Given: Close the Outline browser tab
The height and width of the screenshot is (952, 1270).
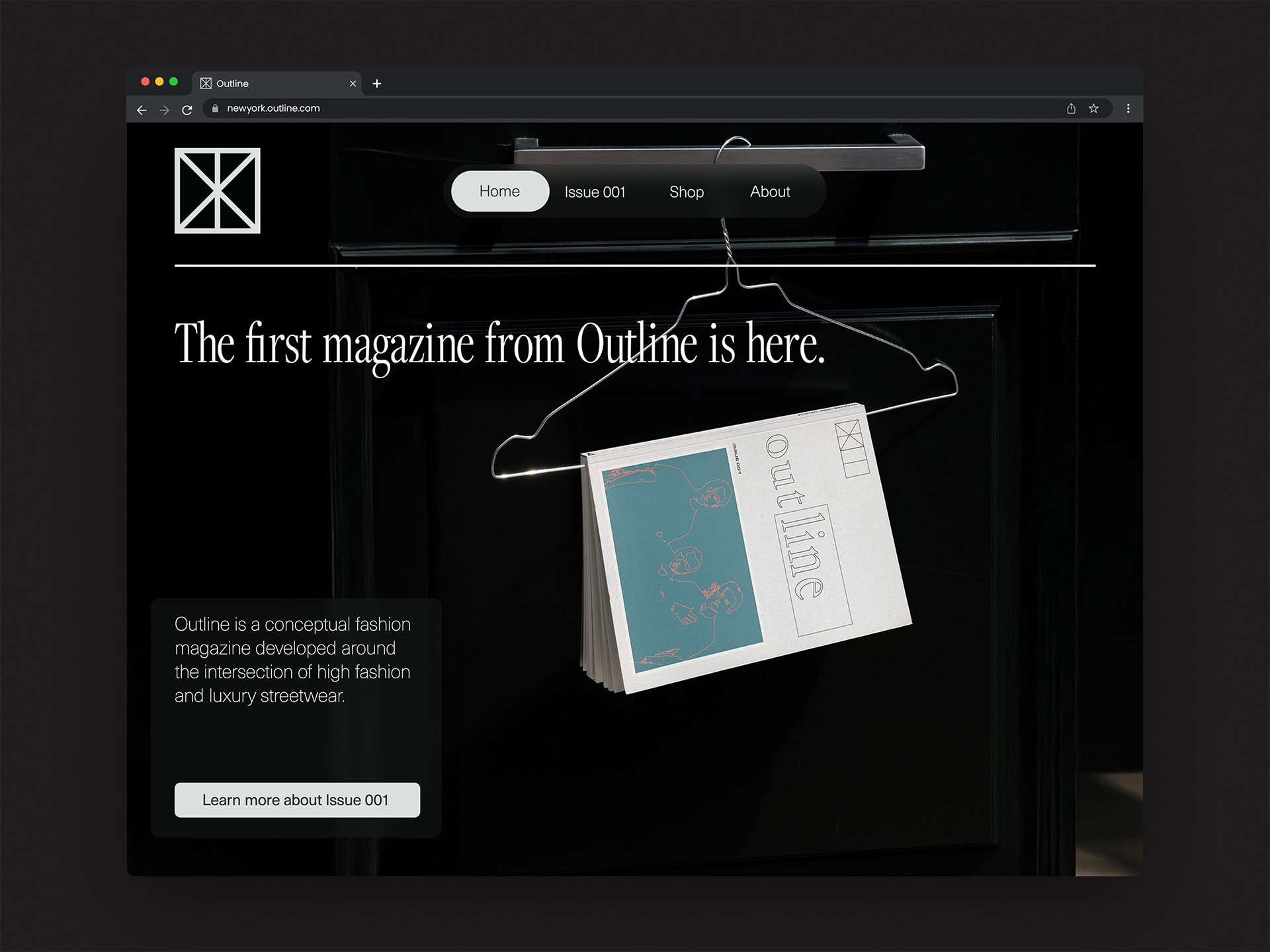Looking at the screenshot, I should (x=353, y=83).
